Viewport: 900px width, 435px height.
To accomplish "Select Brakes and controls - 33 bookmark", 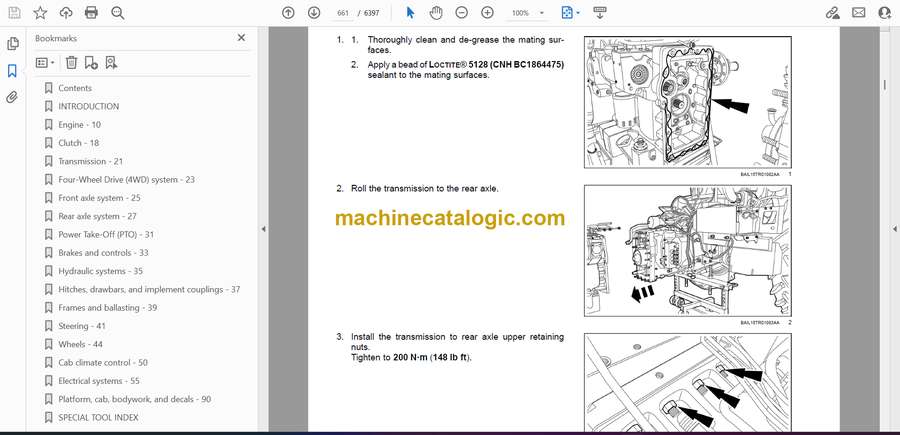I will (x=103, y=253).
